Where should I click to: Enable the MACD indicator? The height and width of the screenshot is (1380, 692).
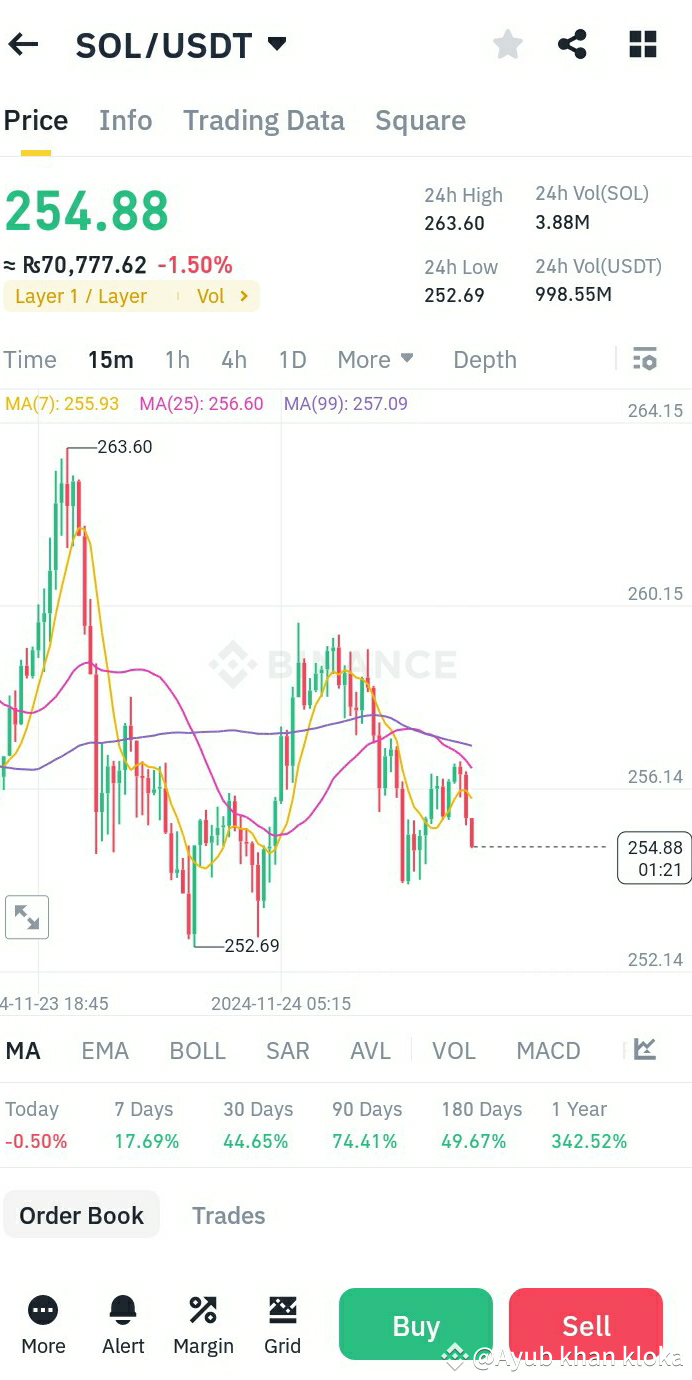tap(548, 1050)
